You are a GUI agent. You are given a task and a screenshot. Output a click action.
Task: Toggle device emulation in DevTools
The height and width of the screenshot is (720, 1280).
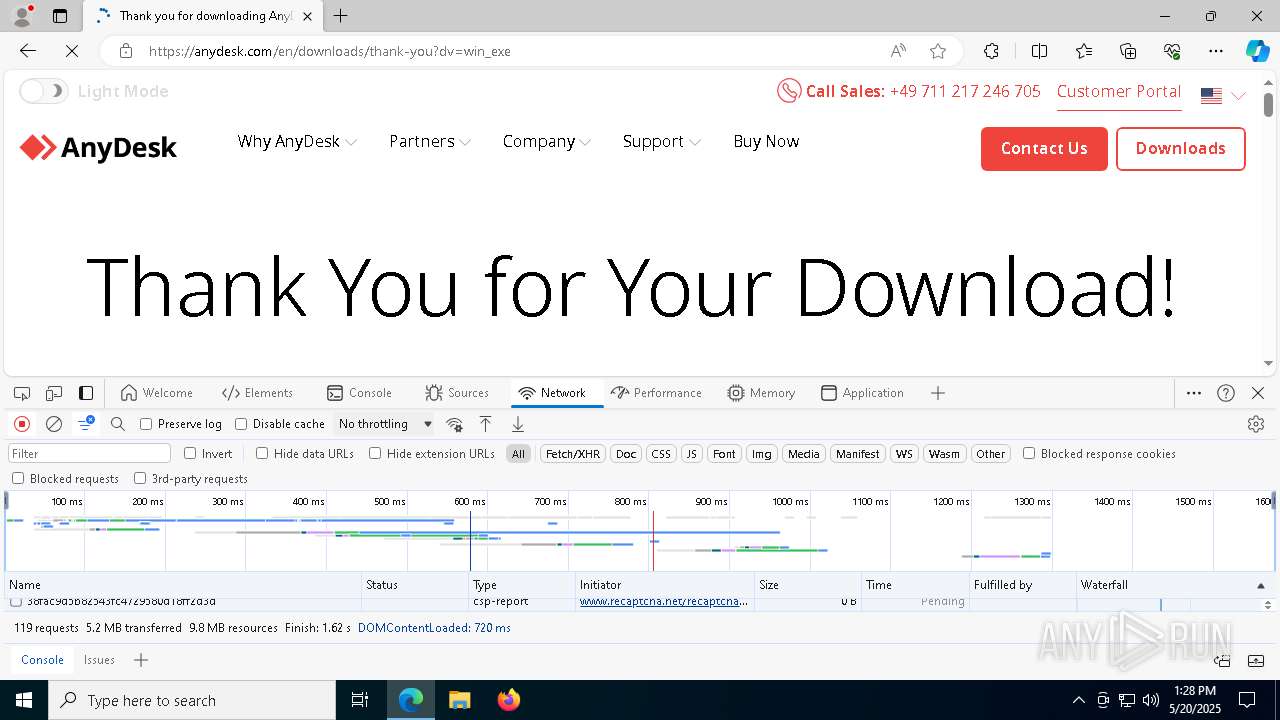click(x=54, y=393)
